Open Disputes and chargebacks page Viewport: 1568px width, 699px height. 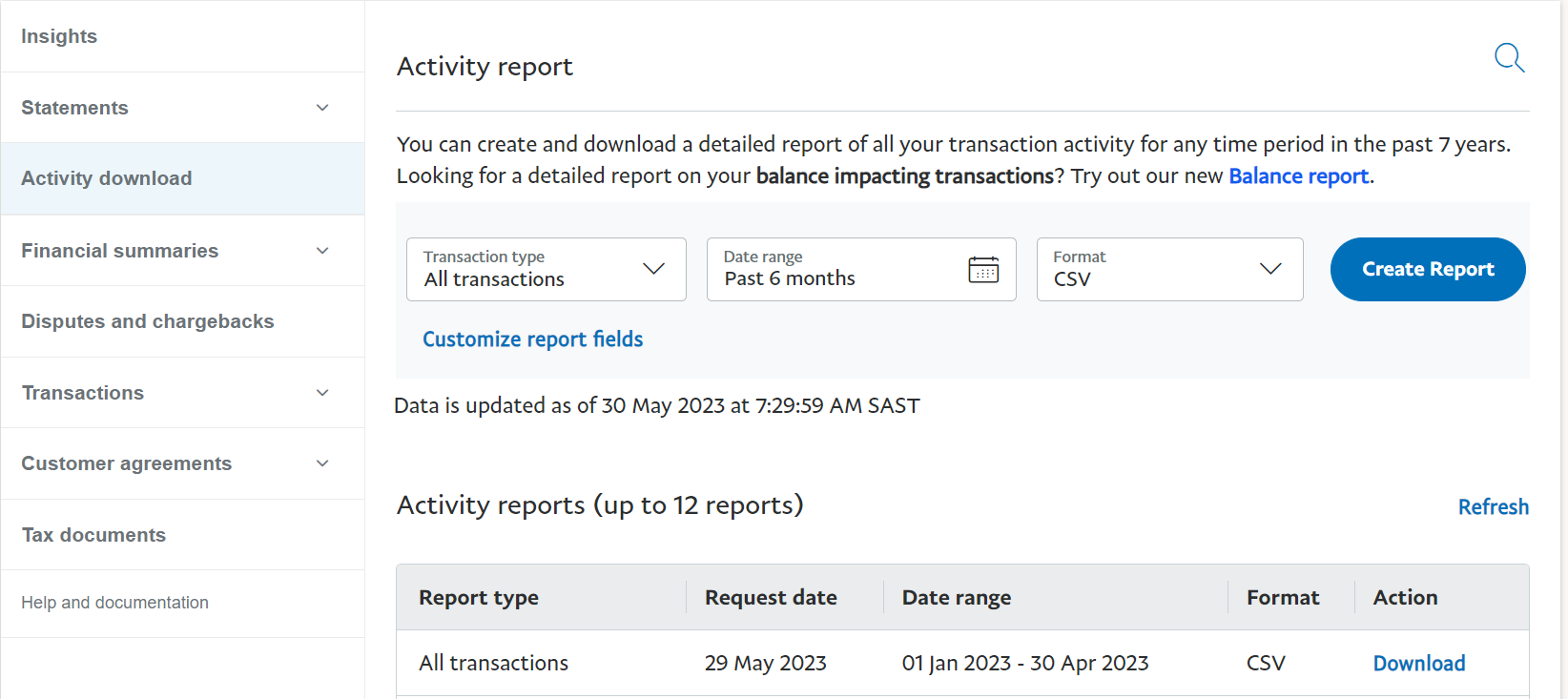point(148,321)
